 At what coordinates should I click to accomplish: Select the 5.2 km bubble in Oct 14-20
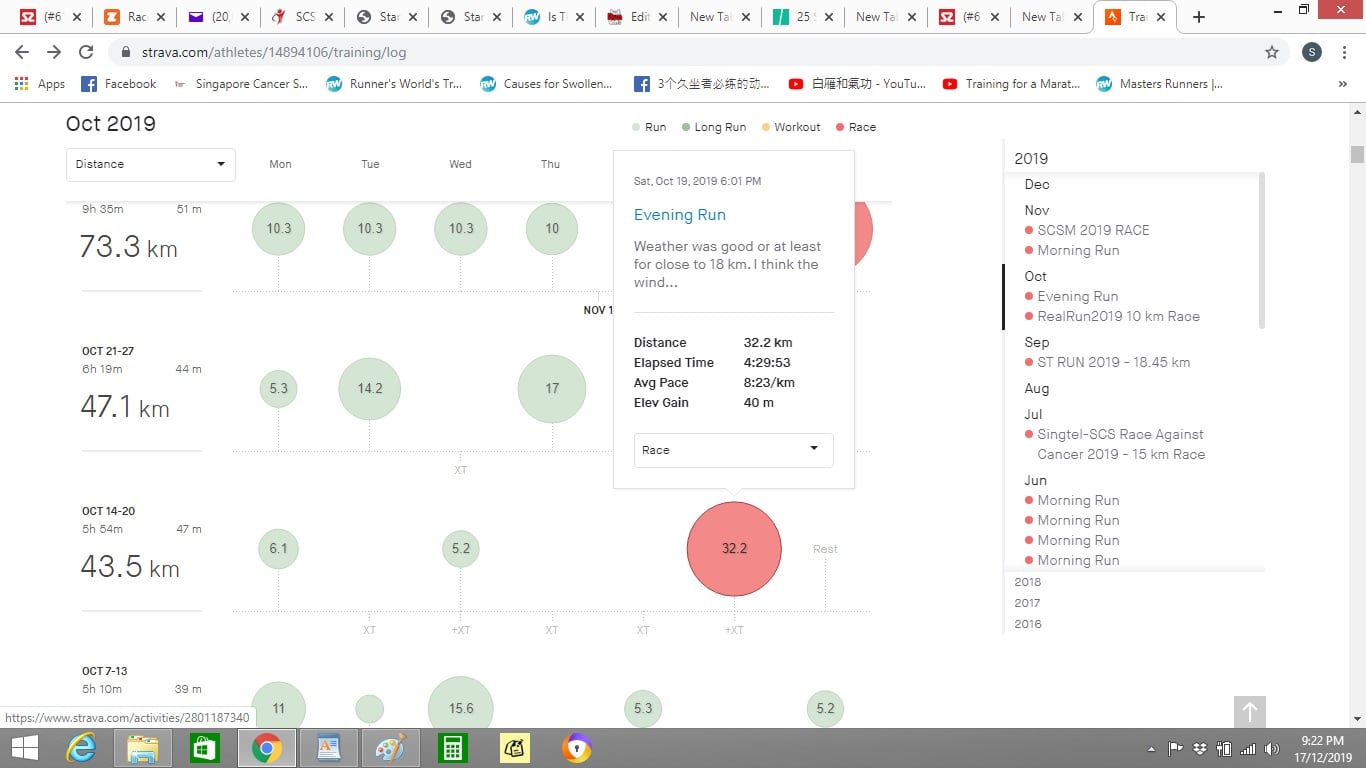tap(461, 548)
